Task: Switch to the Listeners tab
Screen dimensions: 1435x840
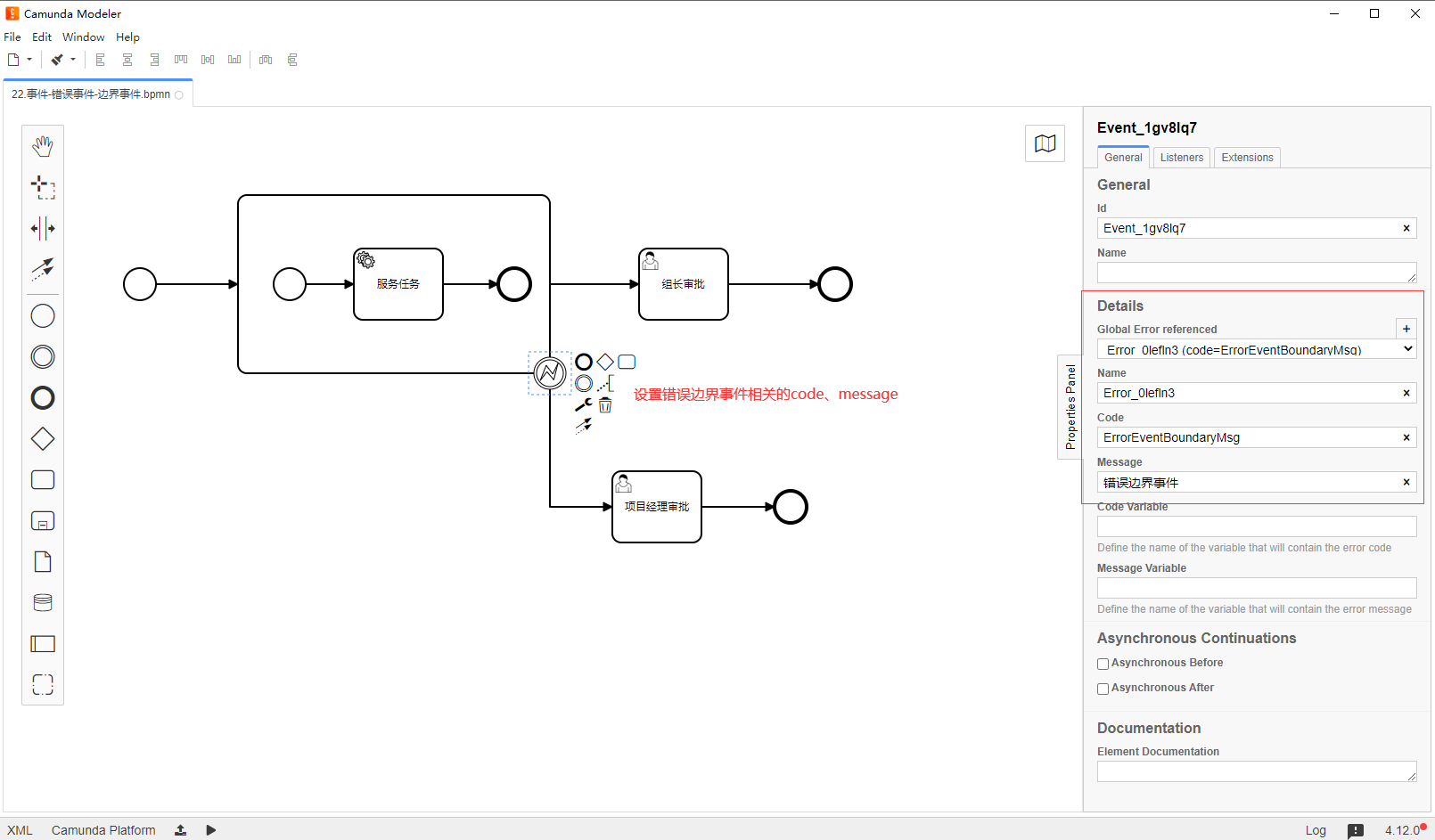Action: pos(1182,158)
